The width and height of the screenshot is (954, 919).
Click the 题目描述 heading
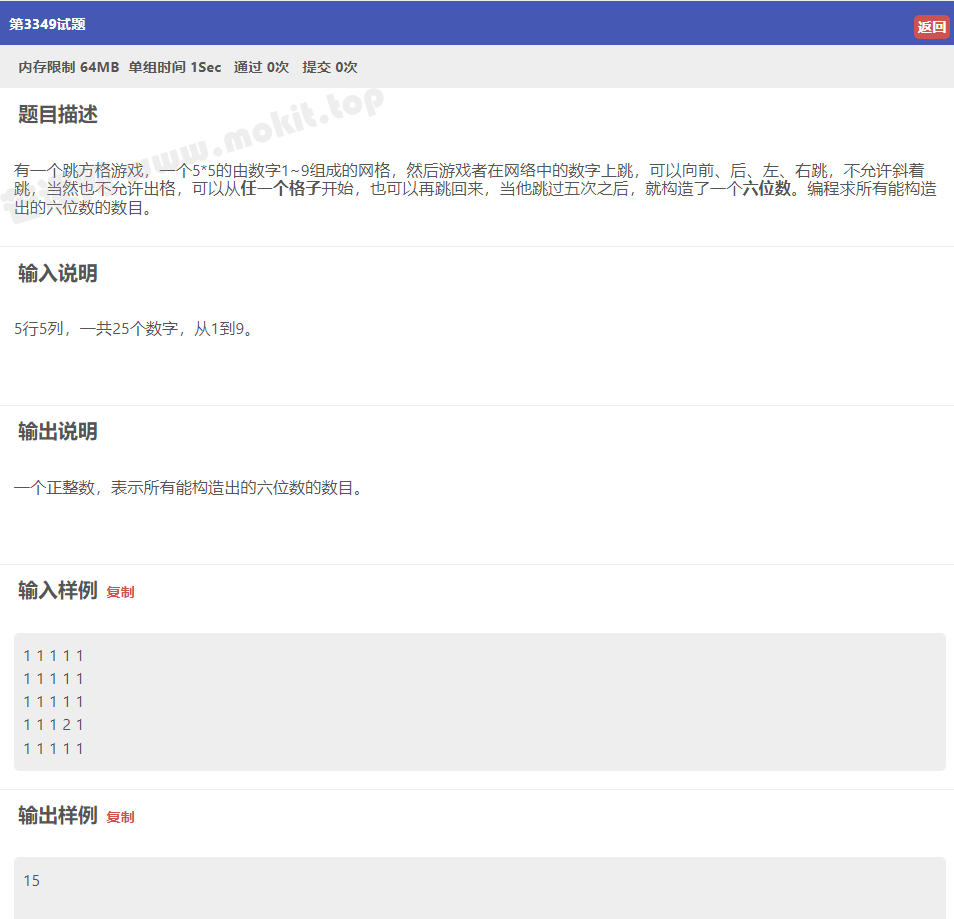coord(58,114)
